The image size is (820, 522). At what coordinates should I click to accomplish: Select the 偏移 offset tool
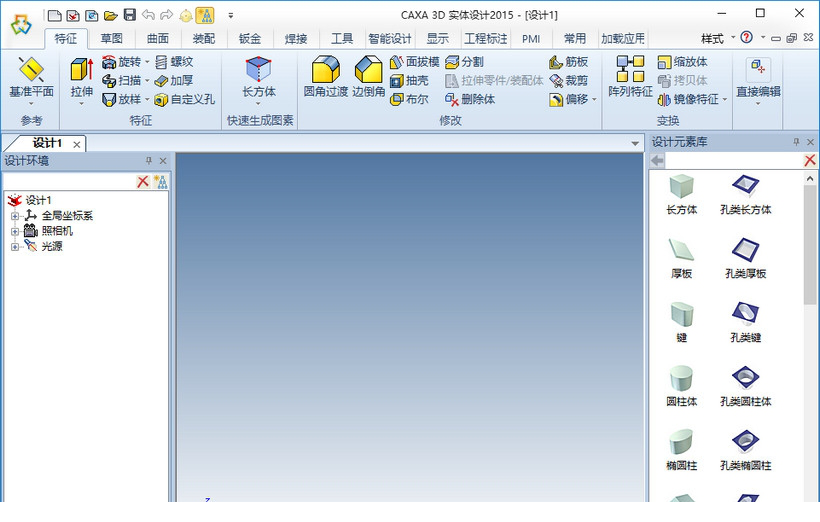568,99
